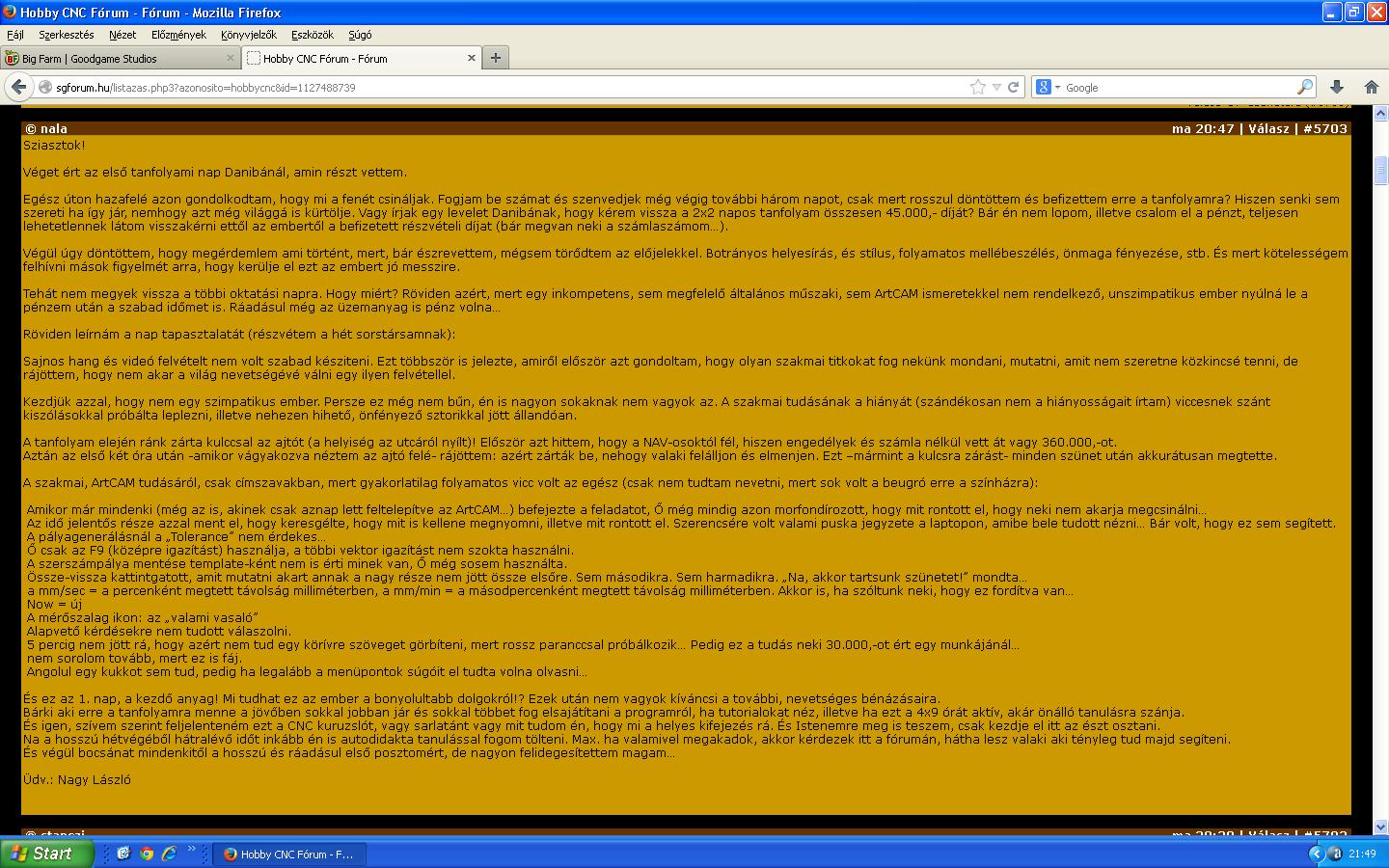Open a new tab with plus button
The image size is (1389, 868).
pyautogui.click(x=495, y=58)
